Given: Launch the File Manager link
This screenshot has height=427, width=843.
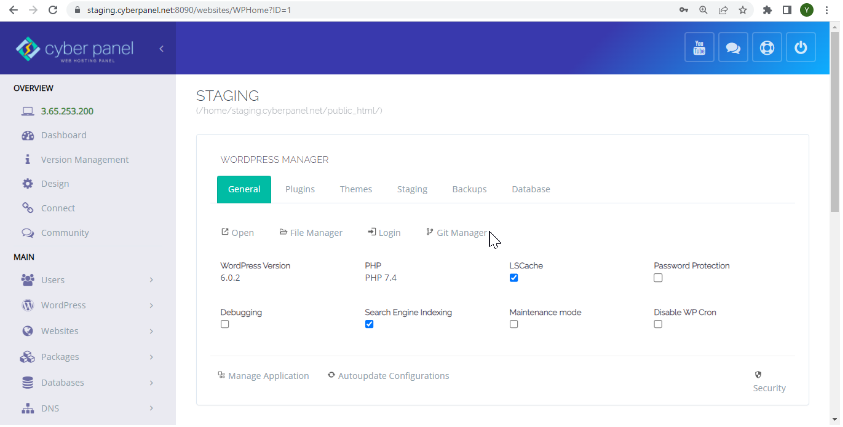Looking at the screenshot, I should 311,233.
